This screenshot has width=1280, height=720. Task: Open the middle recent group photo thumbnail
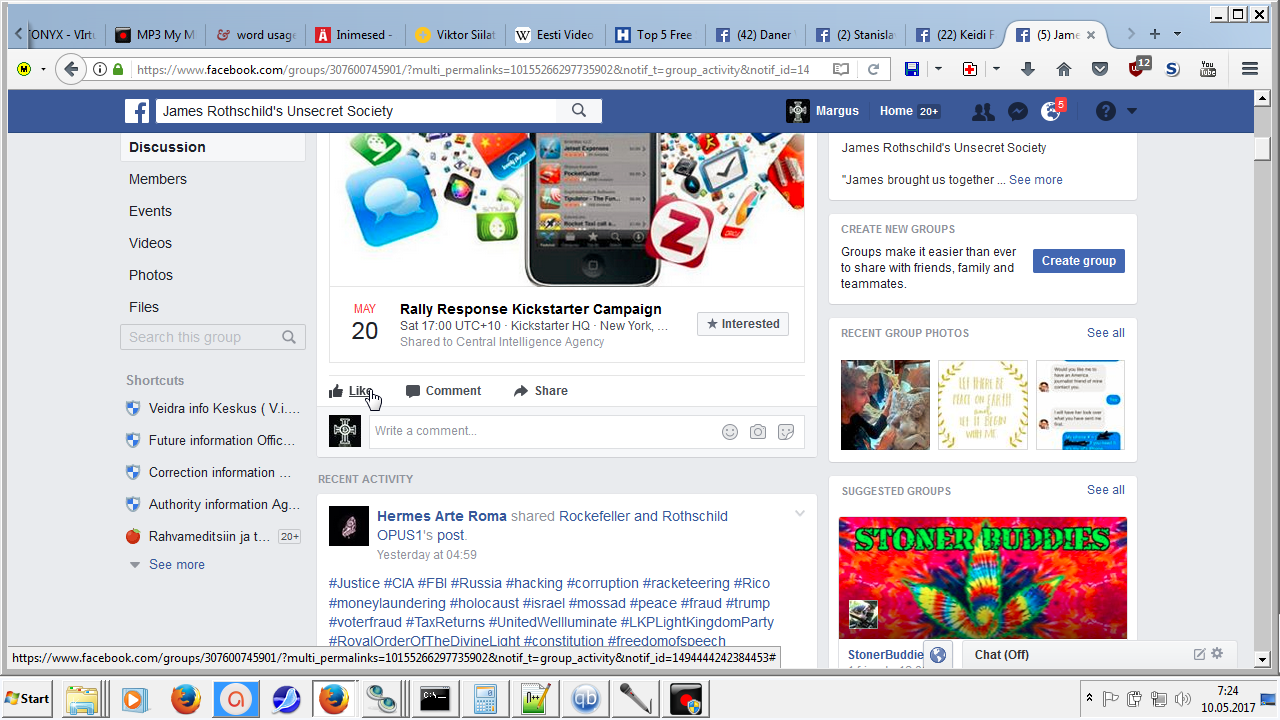point(983,404)
